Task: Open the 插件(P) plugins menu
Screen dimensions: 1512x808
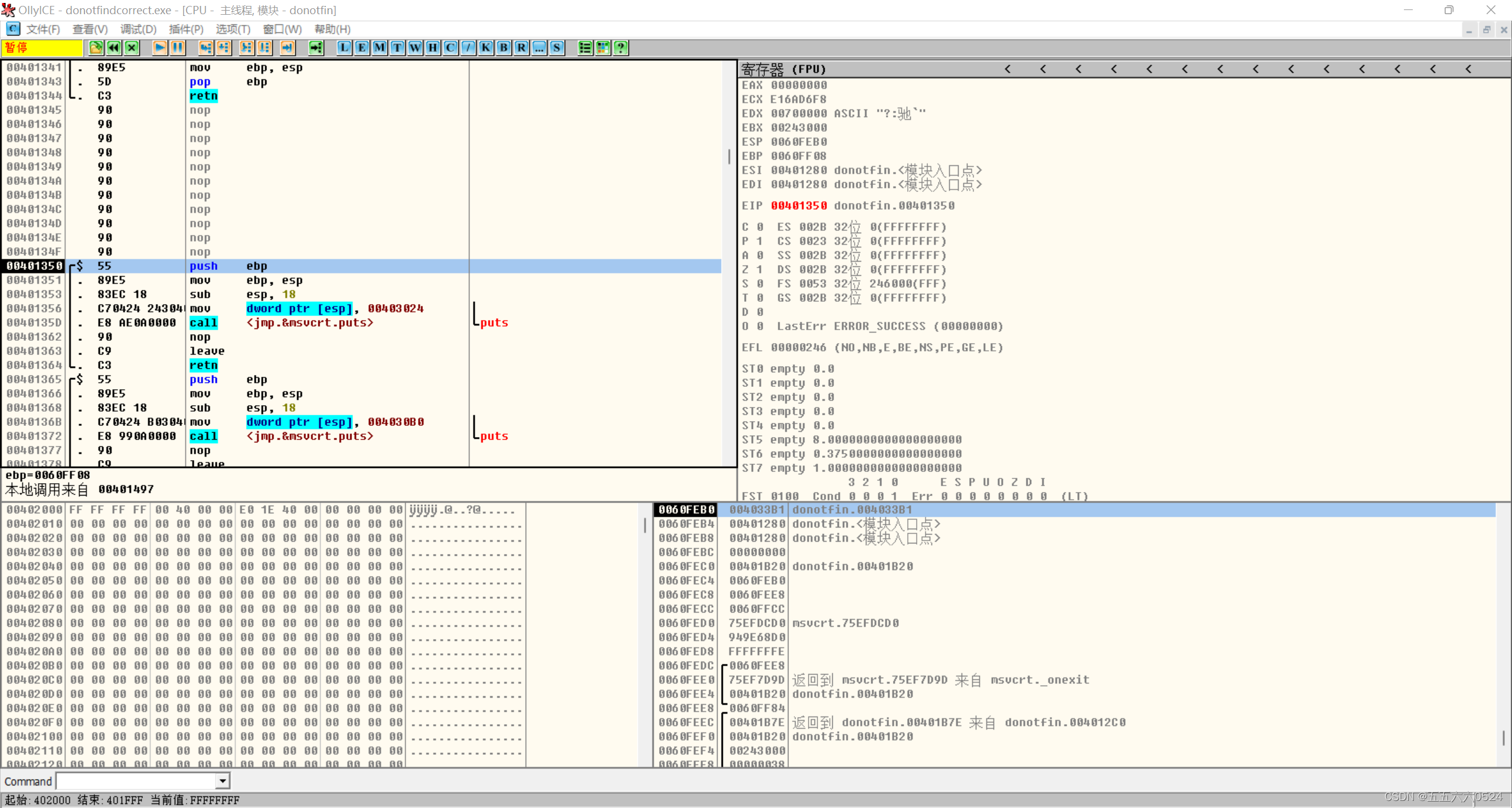Action: click(x=186, y=29)
